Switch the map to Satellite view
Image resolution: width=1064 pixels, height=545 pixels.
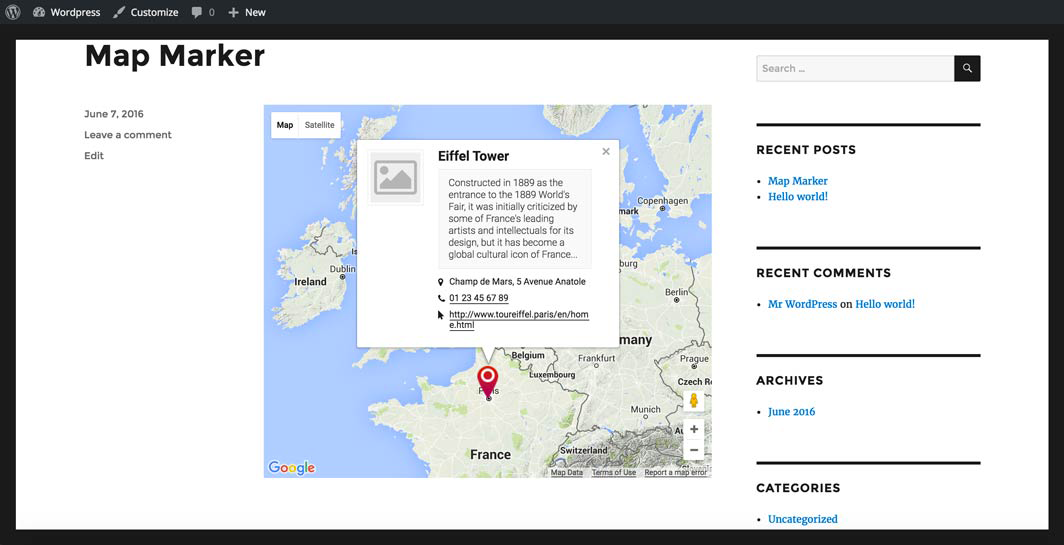click(320, 125)
